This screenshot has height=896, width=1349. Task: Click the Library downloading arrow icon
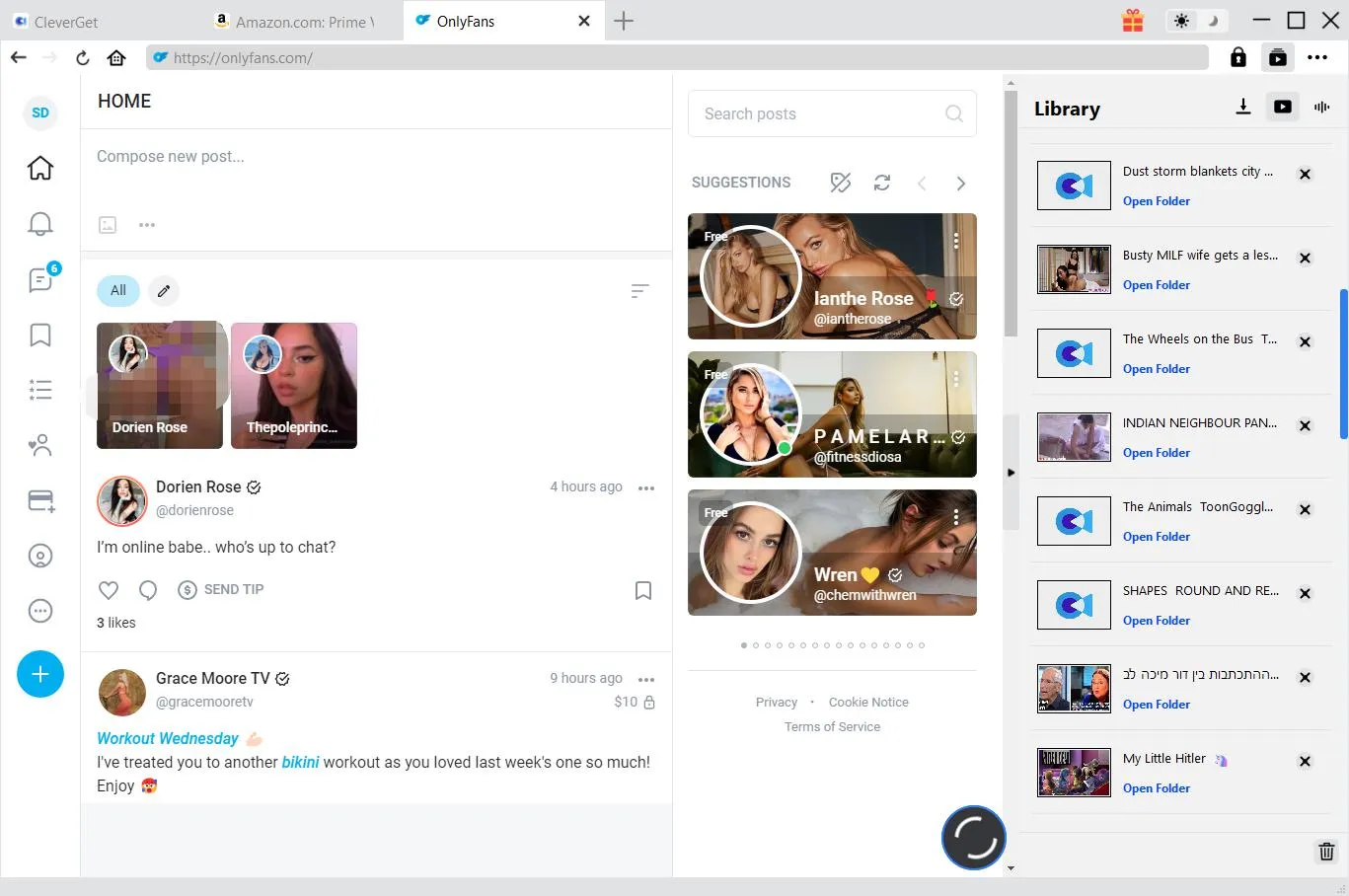(x=1243, y=107)
